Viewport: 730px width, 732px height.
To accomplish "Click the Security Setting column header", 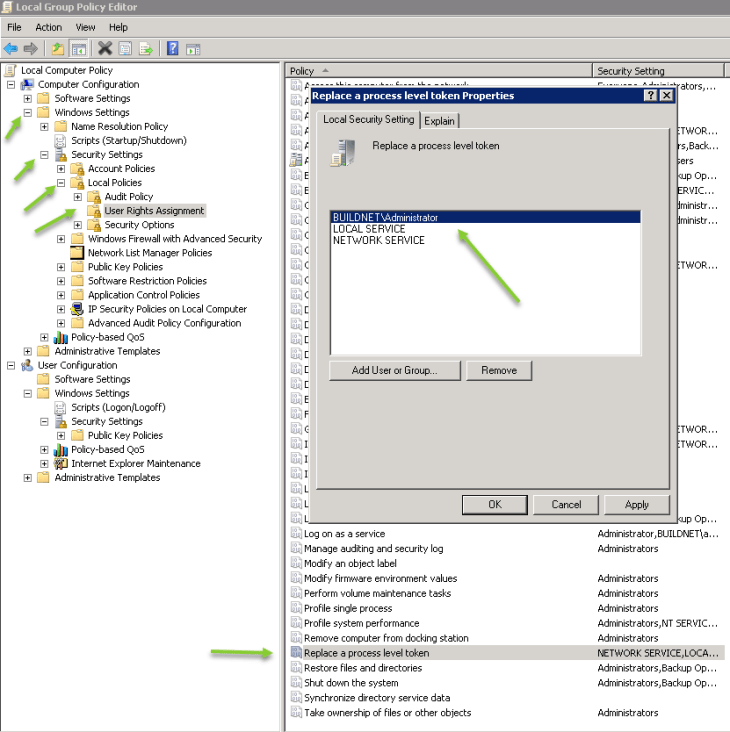I will click(x=630, y=71).
